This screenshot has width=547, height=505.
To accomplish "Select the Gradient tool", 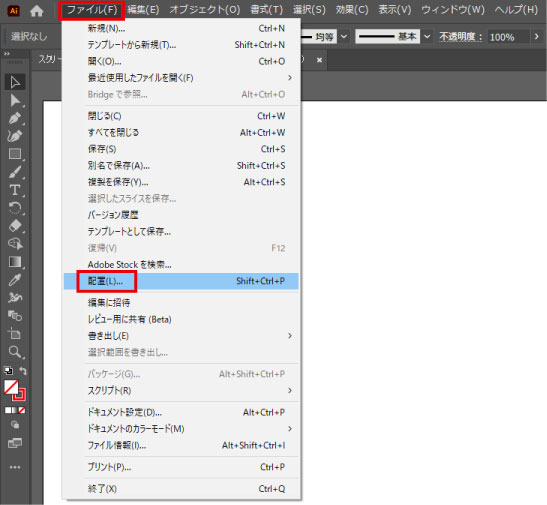I will click(15, 262).
